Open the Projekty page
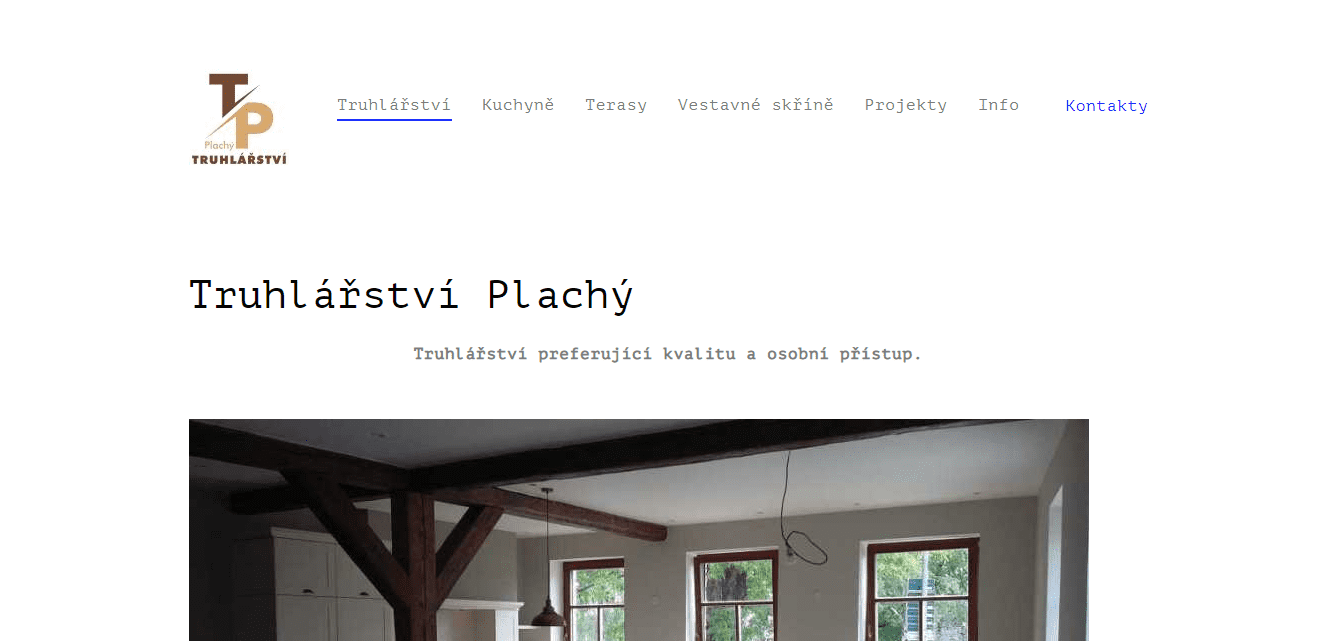This screenshot has width=1339, height=641. point(906,105)
